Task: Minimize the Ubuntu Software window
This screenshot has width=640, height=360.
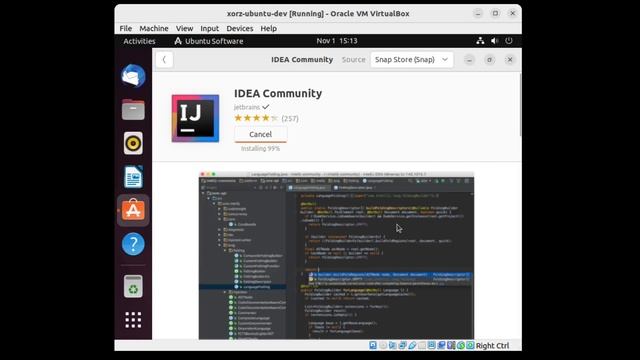Action: click(469, 60)
